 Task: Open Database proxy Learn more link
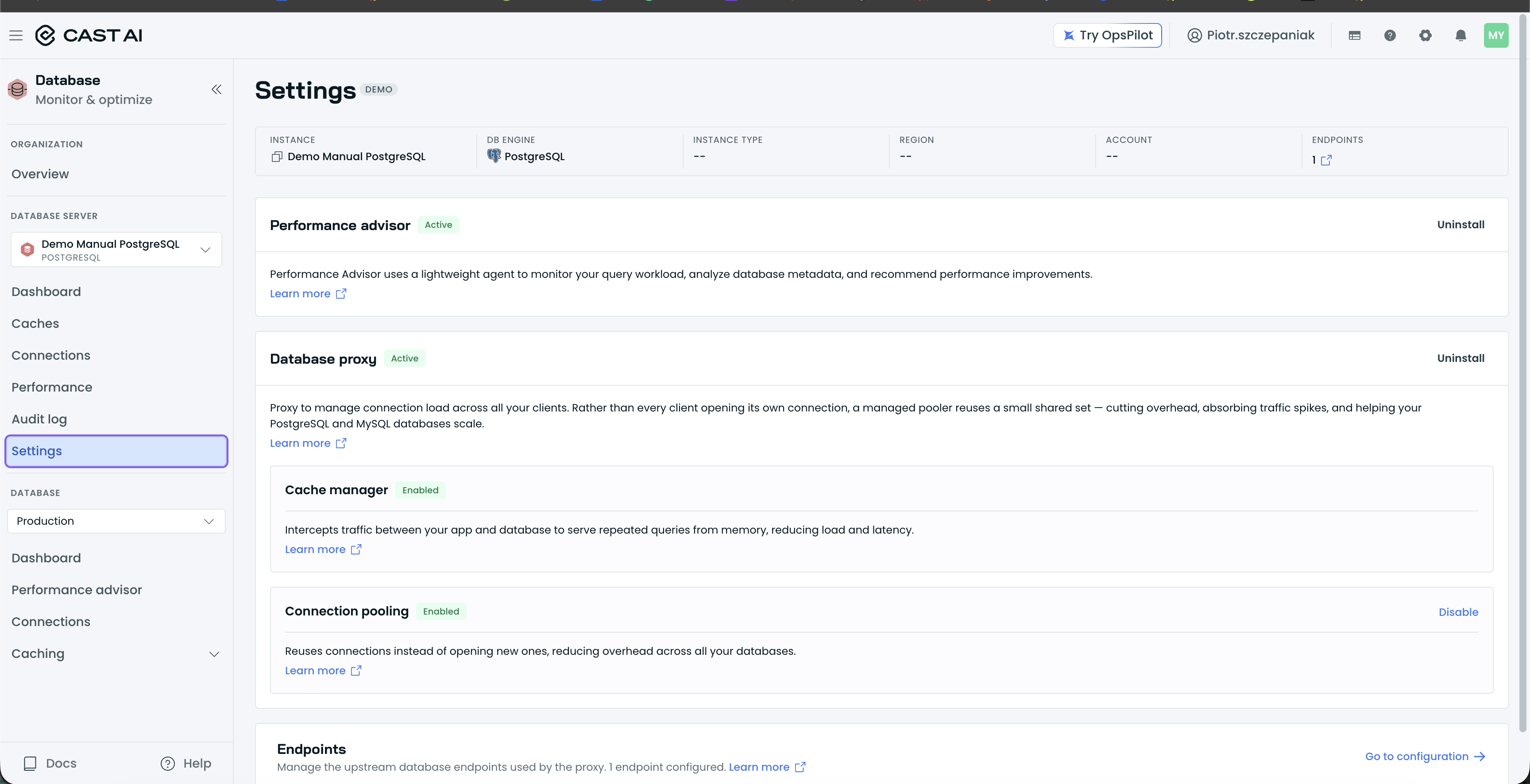point(308,443)
